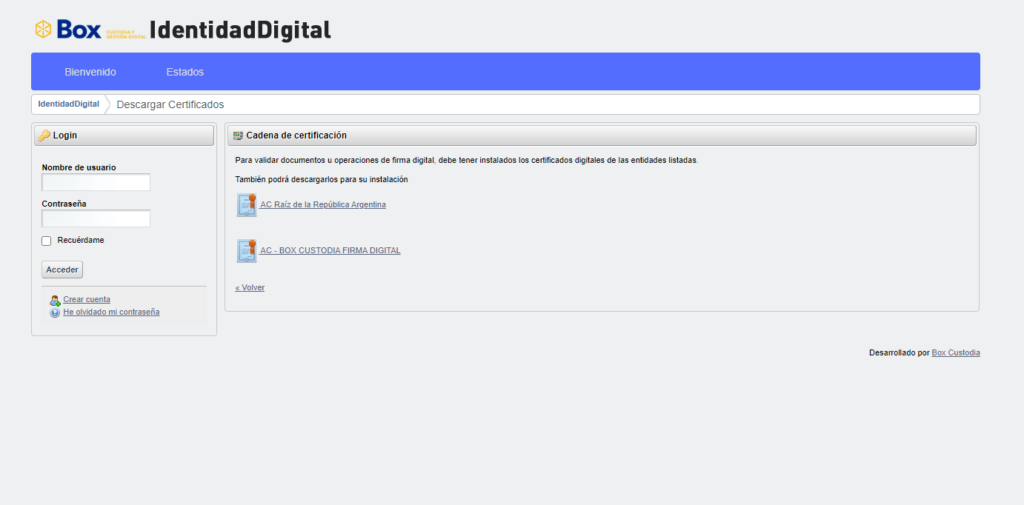Focus the Contraseña password field
The width and height of the screenshot is (1024, 505).
96,218
